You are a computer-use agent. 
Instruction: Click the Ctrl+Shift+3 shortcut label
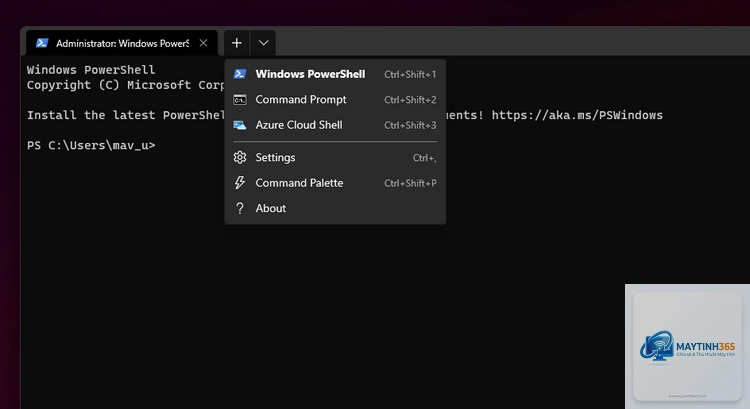410,125
